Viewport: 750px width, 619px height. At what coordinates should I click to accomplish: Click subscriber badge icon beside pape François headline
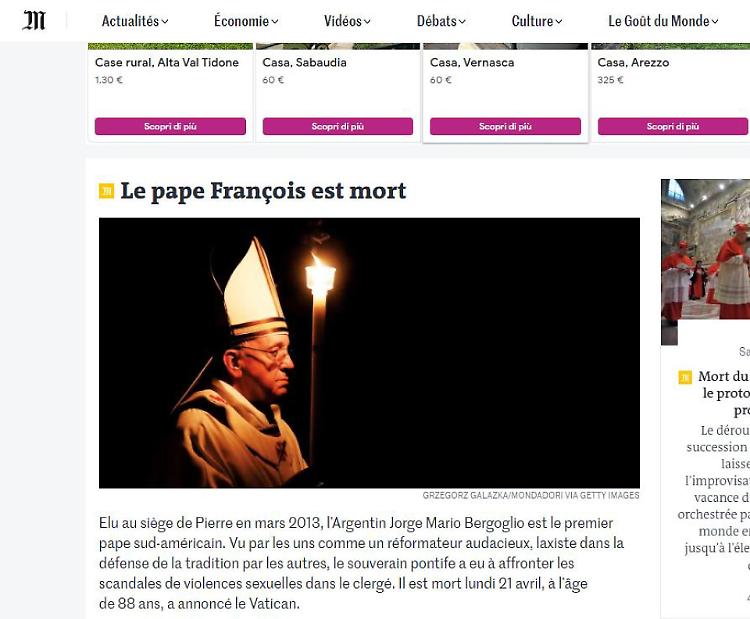[106, 191]
